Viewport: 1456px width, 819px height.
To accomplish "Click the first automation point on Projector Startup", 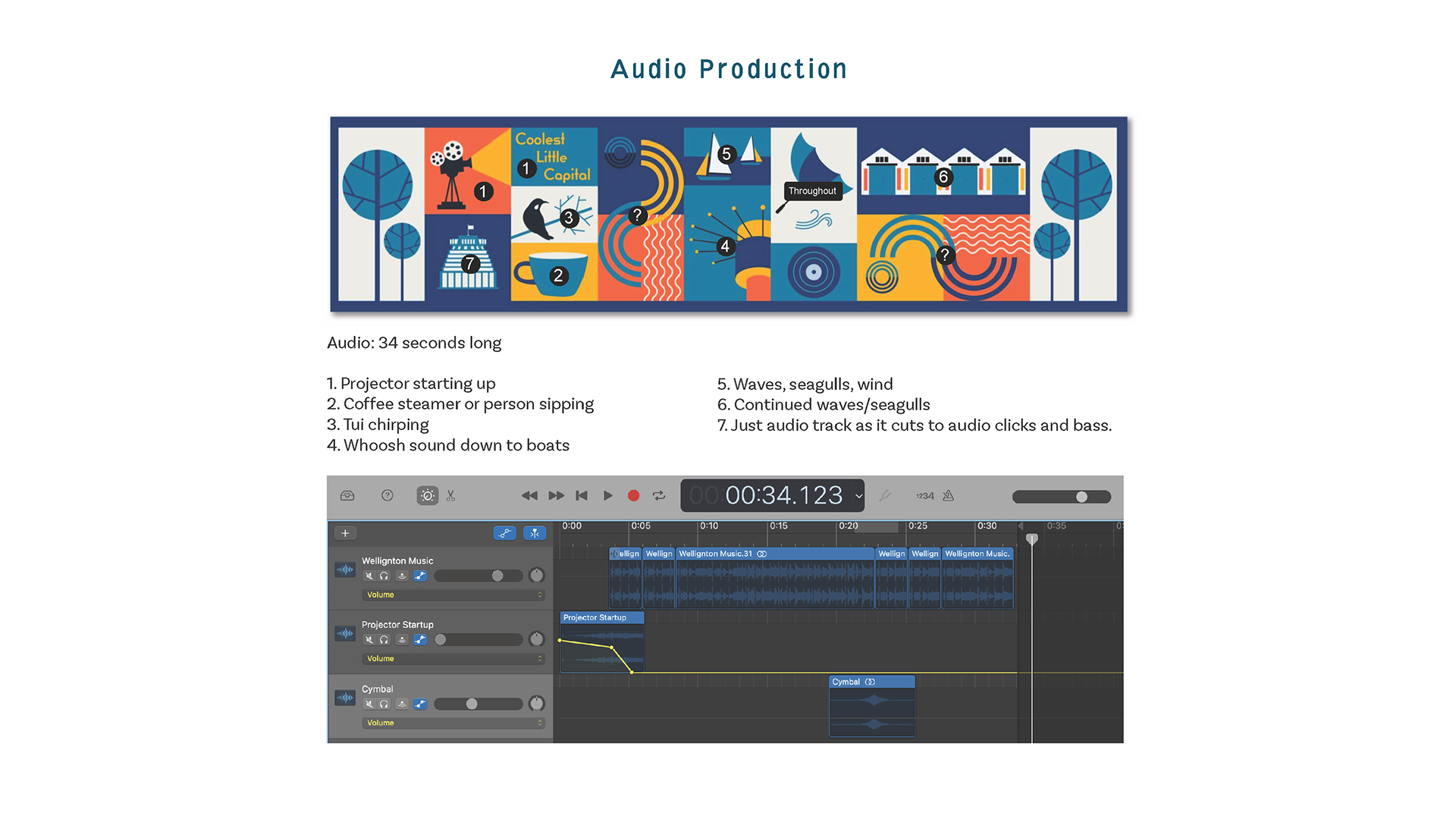I will coord(560,641).
